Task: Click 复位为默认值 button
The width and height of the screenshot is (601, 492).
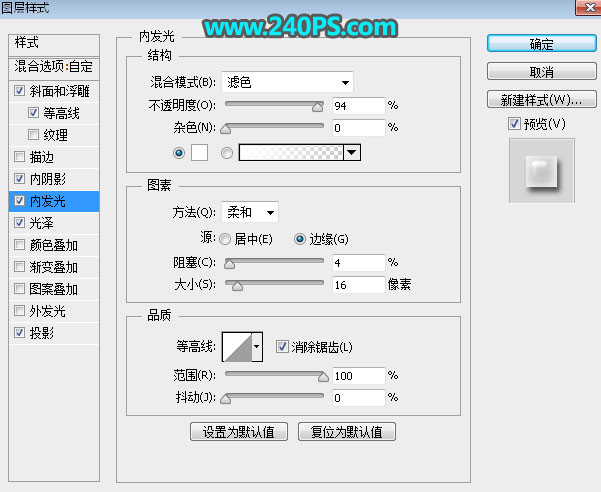Action: pos(346,432)
